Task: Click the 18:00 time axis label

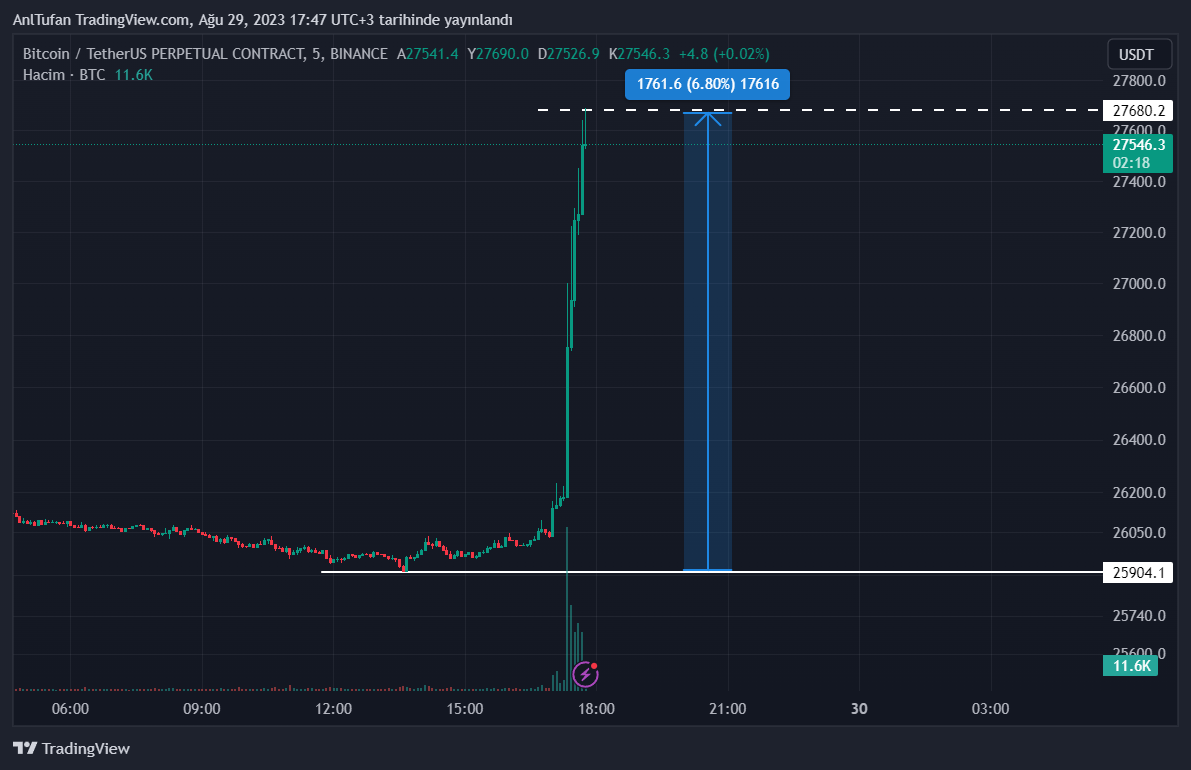Action: [x=596, y=709]
